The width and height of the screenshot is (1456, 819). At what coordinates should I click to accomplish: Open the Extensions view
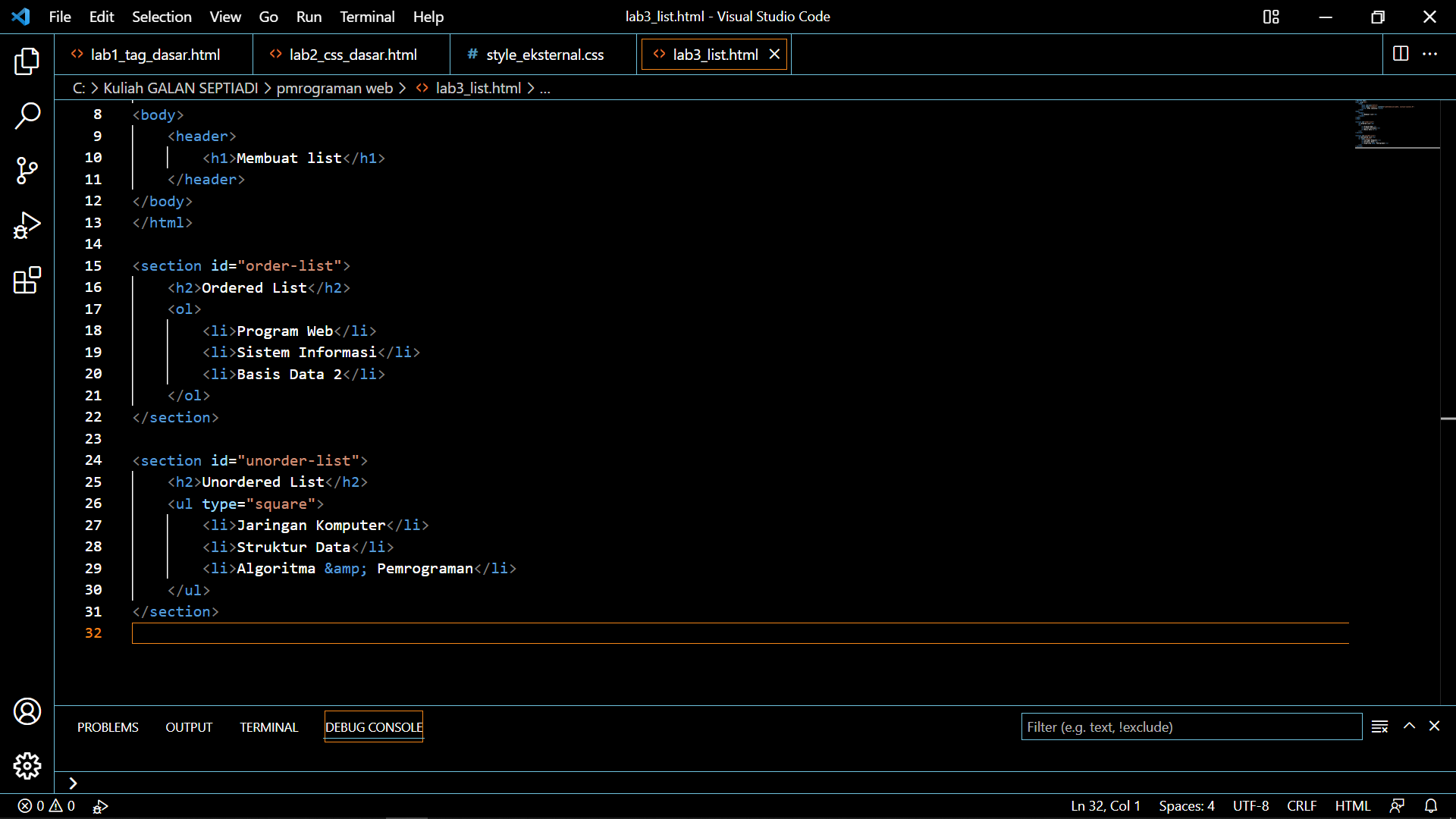[27, 281]
